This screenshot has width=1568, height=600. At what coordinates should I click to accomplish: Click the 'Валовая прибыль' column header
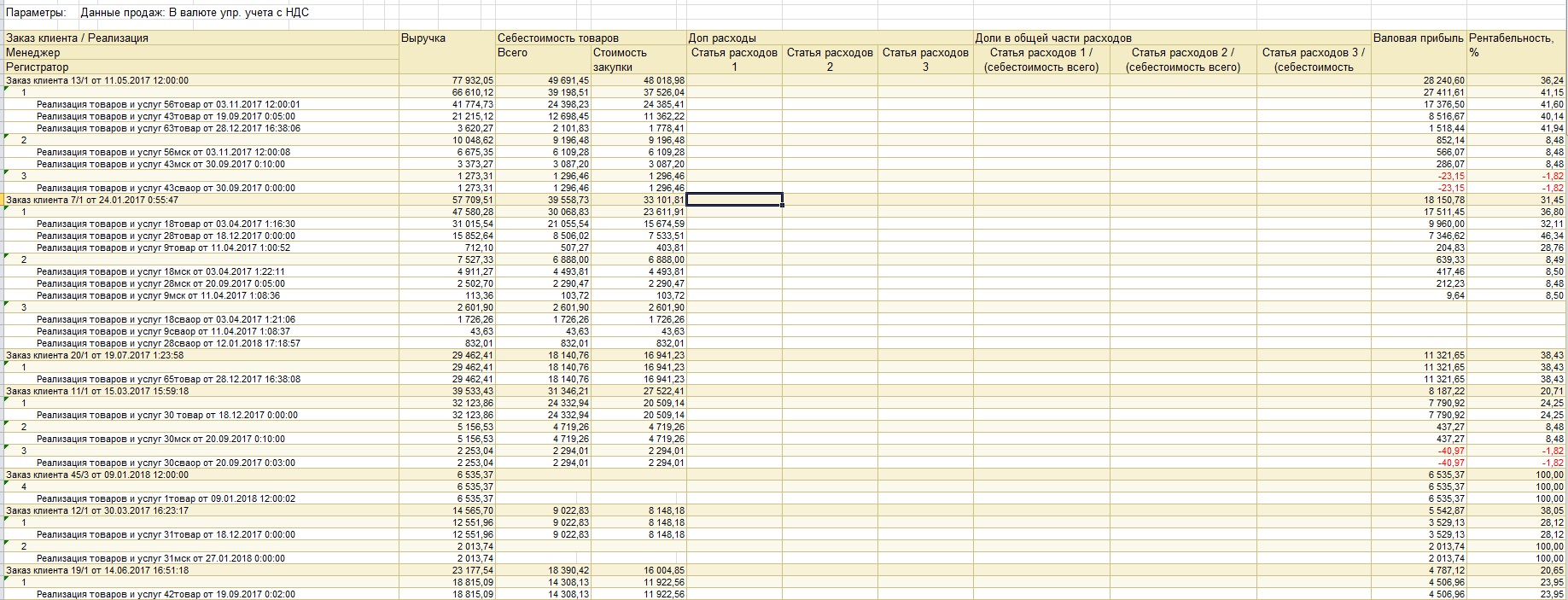pyautogui.click(x=1418, y=38)
